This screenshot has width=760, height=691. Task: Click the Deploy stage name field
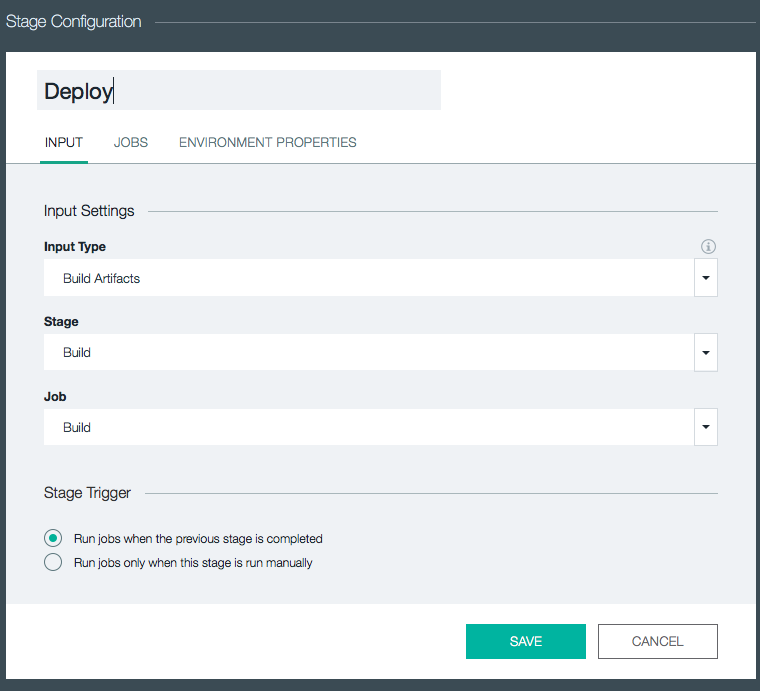click(238, 91)
